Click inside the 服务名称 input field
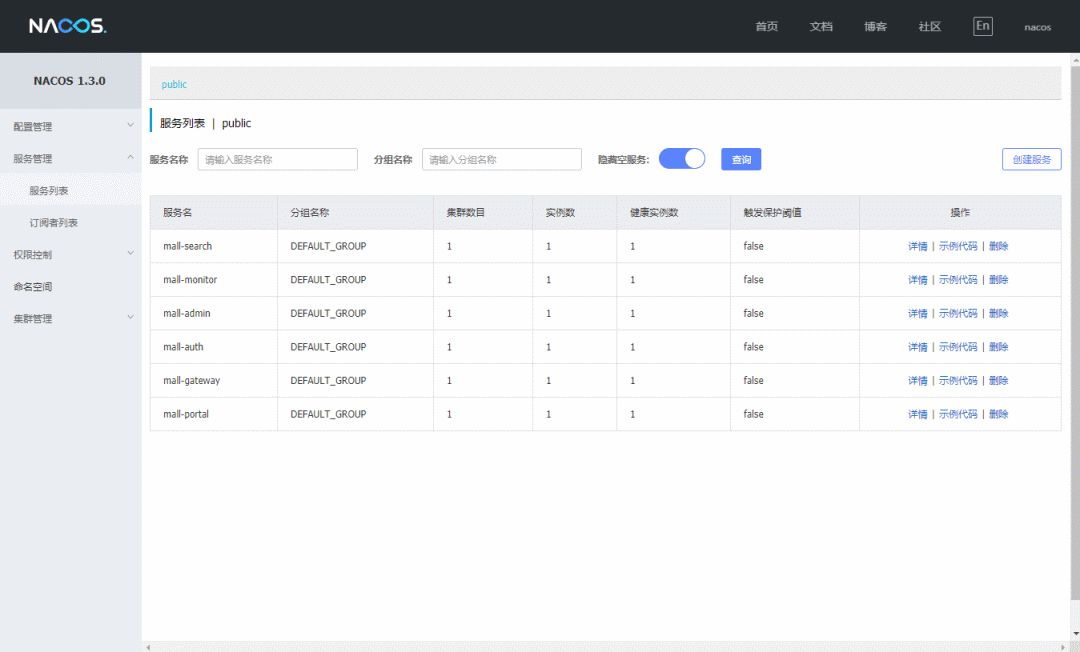The image size is (1080, 652). [280, 159]
